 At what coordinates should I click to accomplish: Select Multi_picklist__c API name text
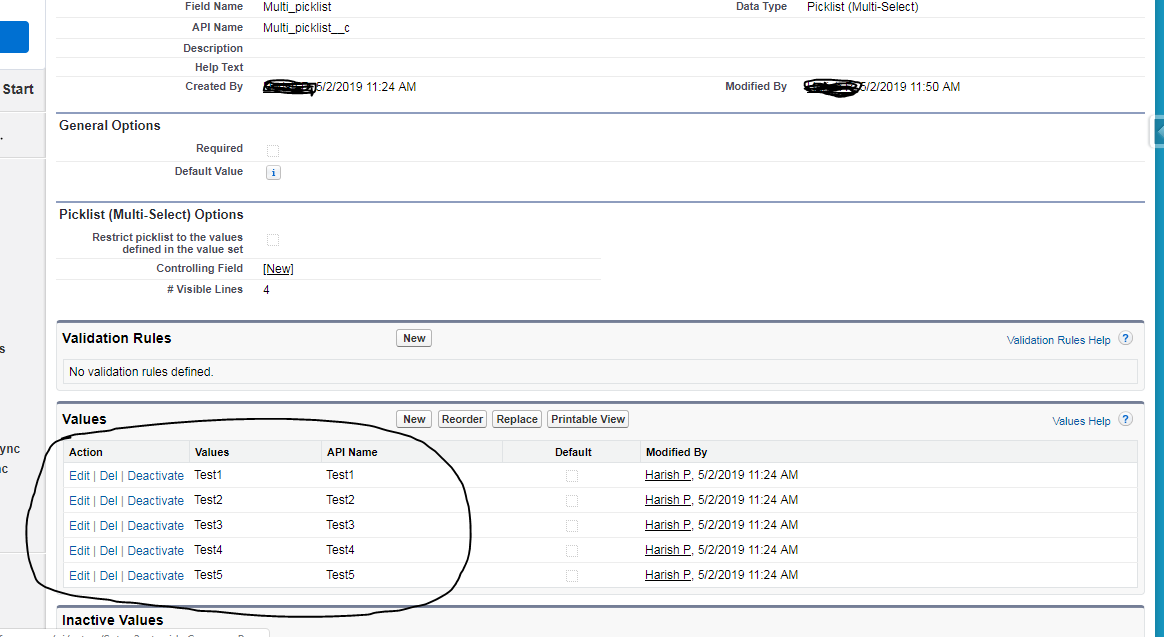pyautogui.click(x=306, y=27)
